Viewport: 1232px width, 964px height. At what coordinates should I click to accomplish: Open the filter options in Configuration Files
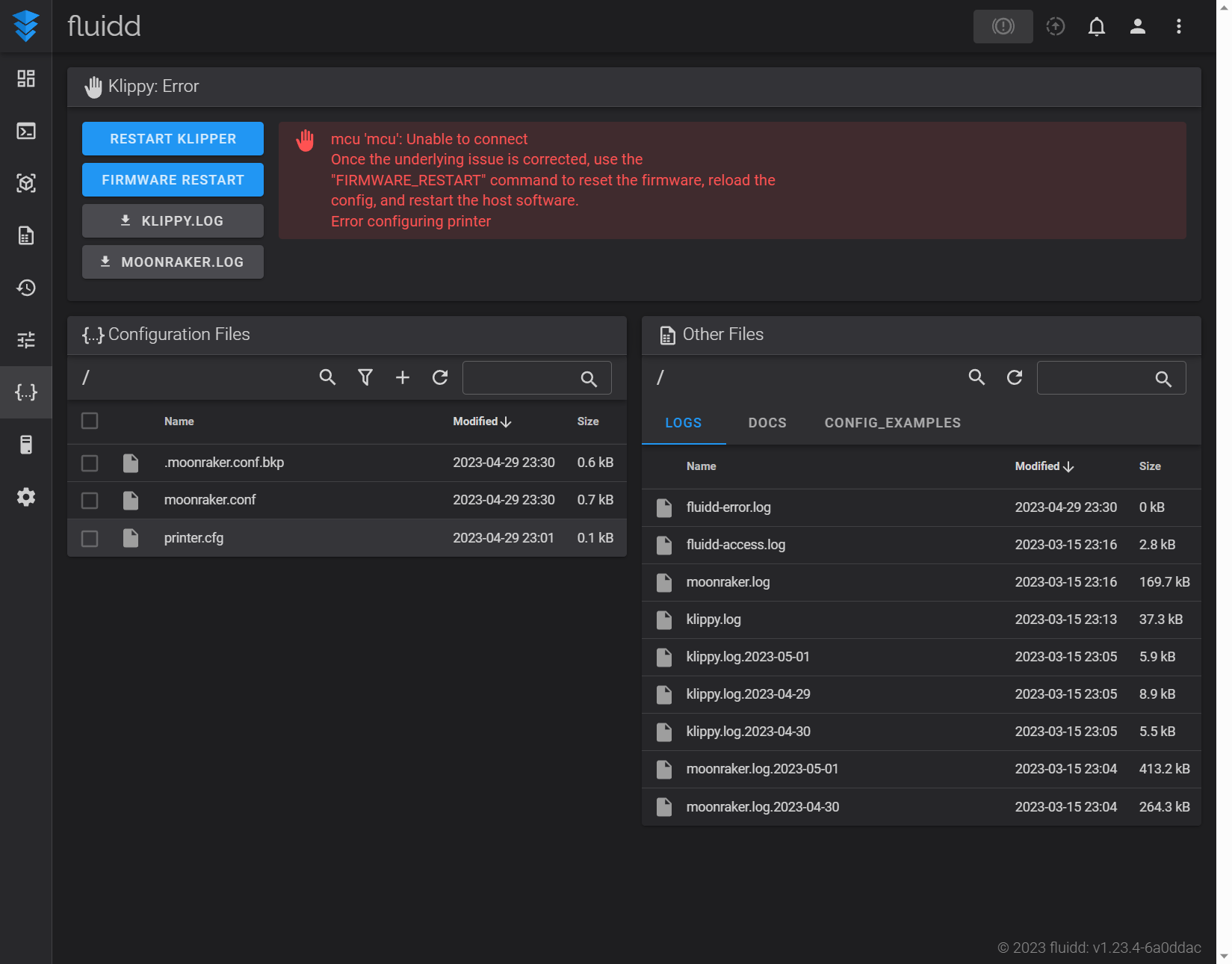(365, 377)
